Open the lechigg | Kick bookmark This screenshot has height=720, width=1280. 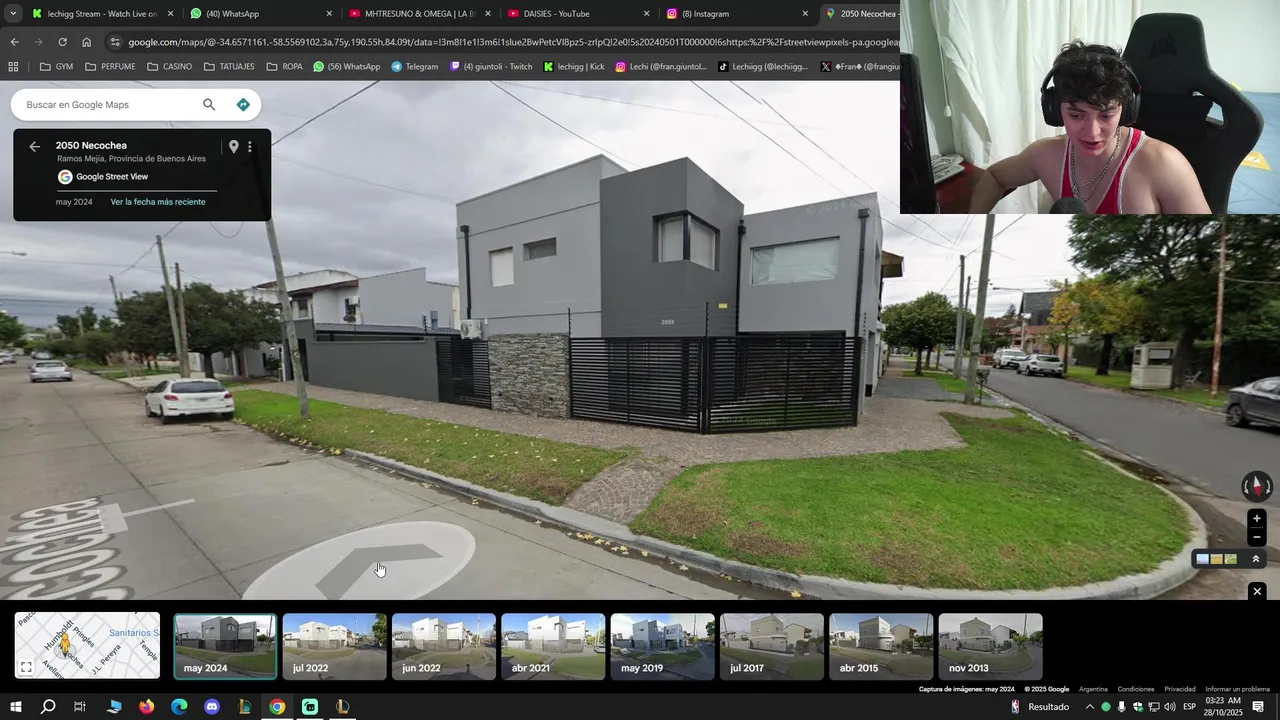click(x=574, y=67)
